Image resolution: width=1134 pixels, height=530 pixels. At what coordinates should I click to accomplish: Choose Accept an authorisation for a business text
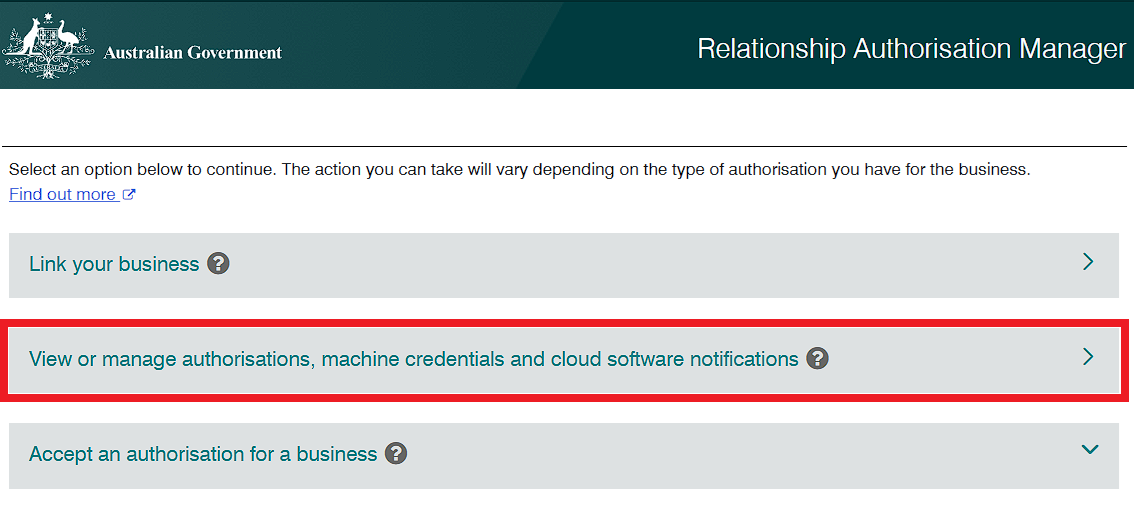[x=203, y=454]
